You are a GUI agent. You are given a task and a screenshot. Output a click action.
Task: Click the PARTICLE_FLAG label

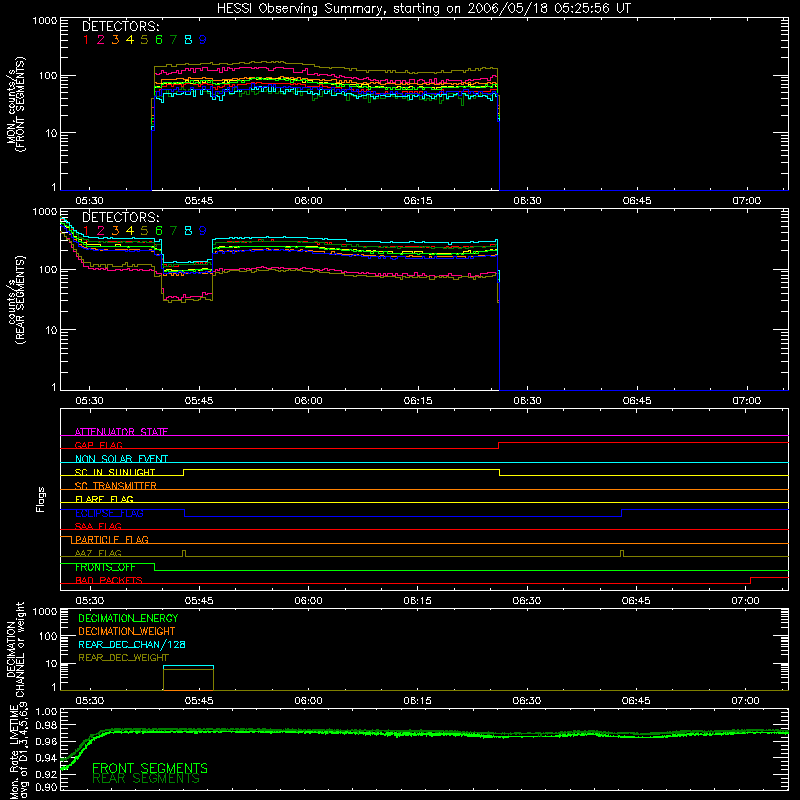click(112, 540)
